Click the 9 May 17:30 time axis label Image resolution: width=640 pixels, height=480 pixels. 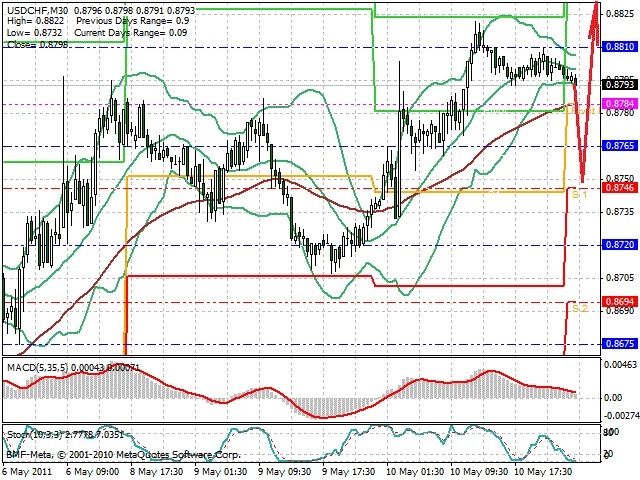point(348,471)
